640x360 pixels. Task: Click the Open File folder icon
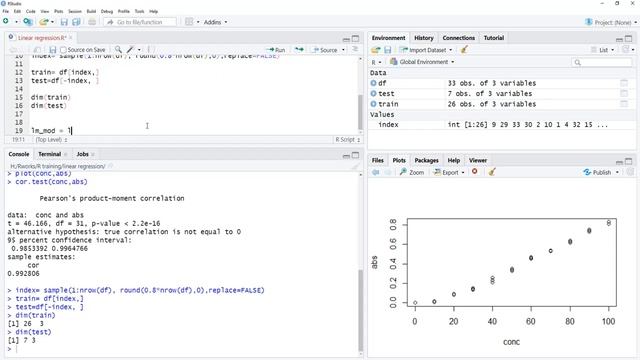(x=43, y=22)
